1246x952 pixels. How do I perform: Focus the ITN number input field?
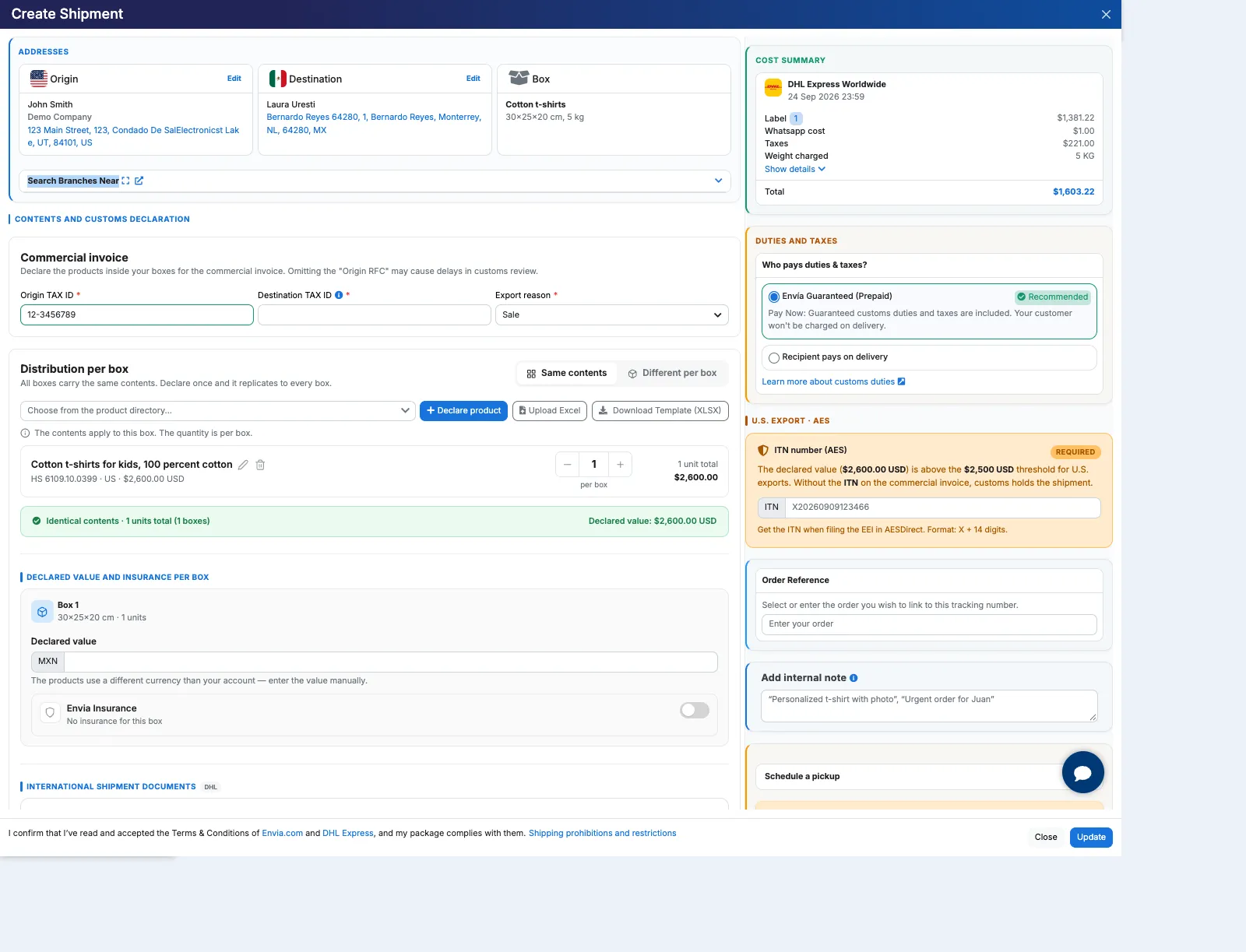tap(942, 508)
